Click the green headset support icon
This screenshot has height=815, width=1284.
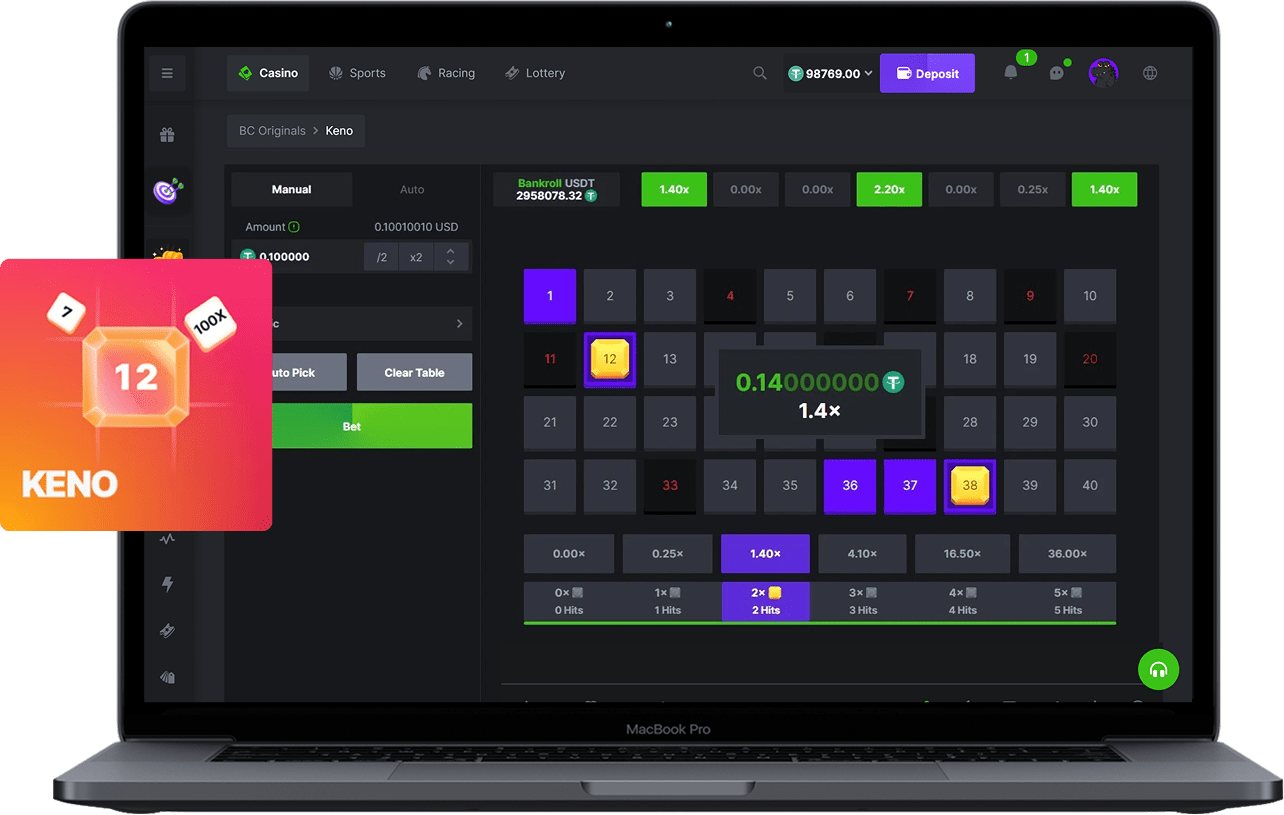click(1158, 669)
